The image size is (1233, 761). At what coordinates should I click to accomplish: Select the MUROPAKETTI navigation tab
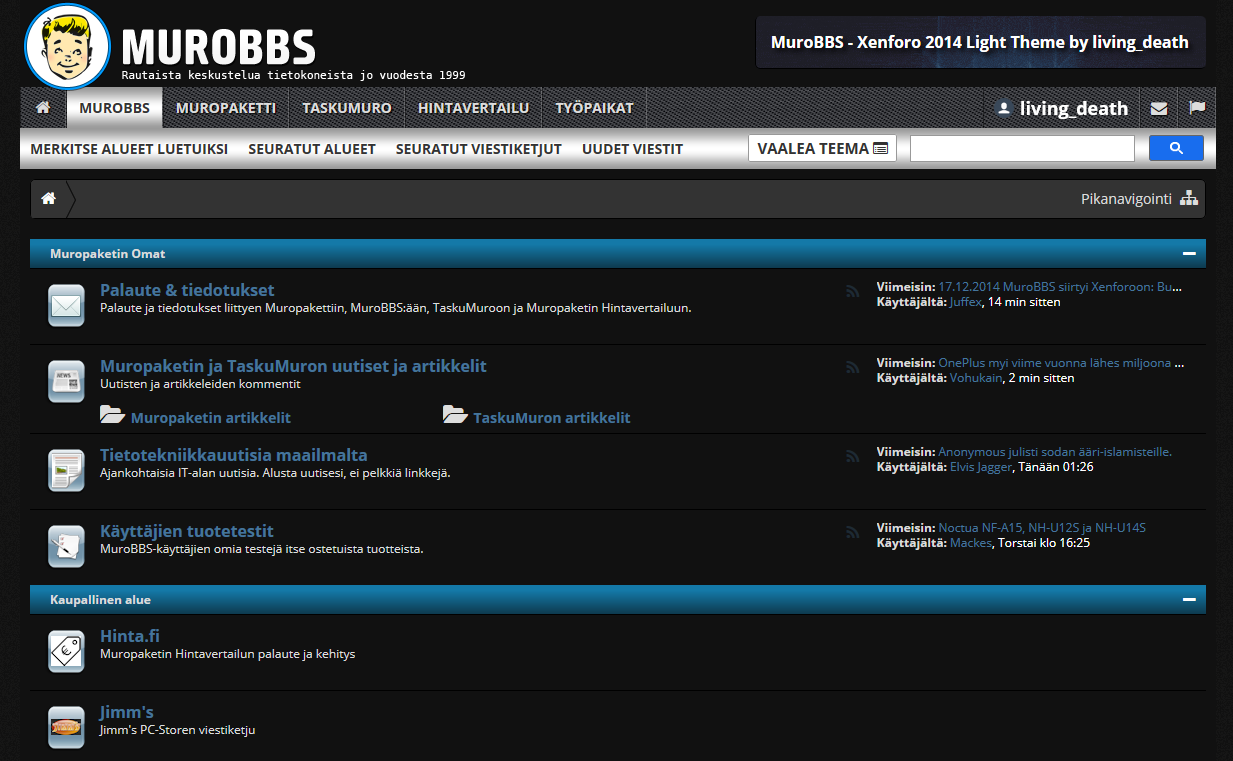226,108
